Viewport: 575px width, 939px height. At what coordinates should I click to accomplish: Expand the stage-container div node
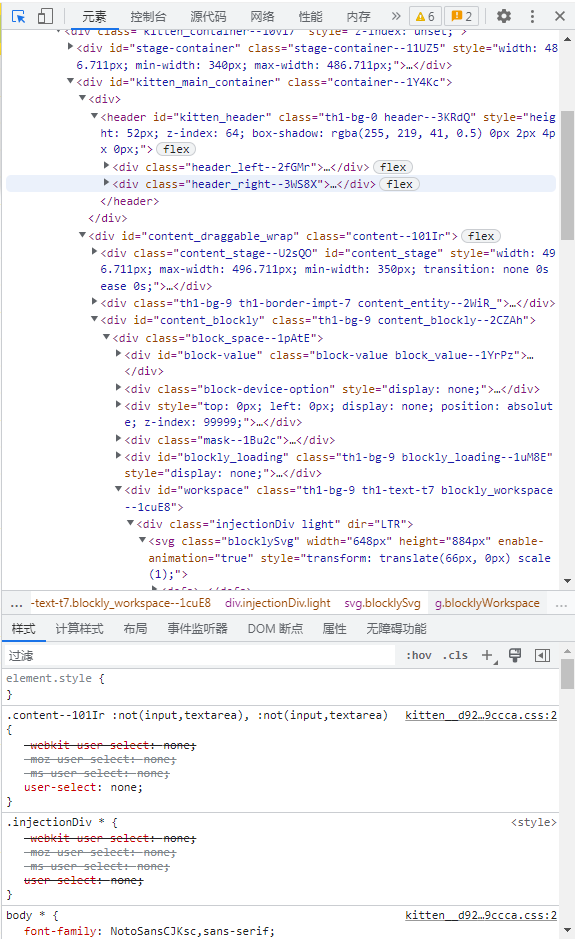pyautogui.click(x=71, y=46)
